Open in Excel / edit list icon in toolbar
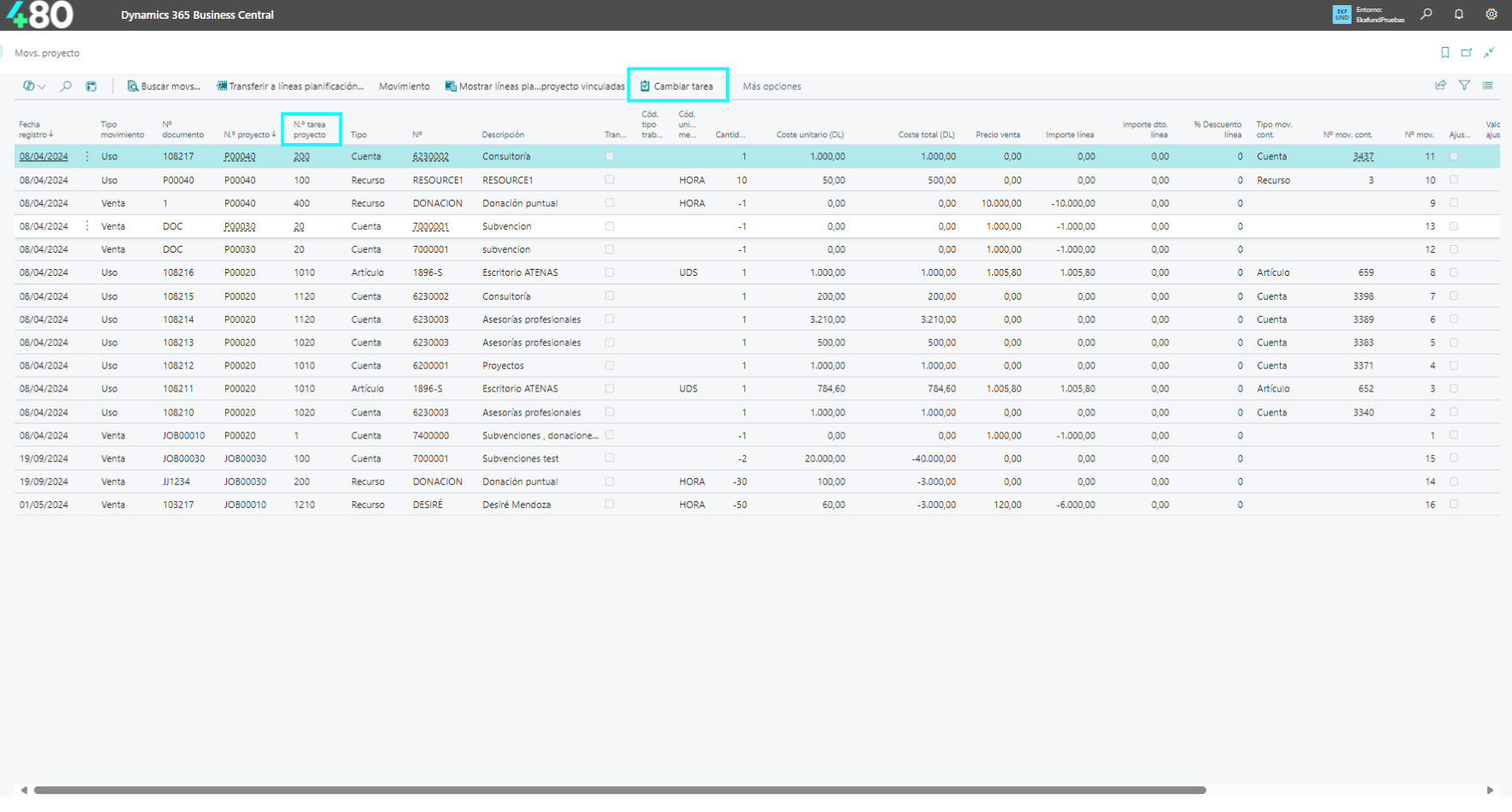The width and height of the screenshot is (1512, 812). (x=92, y=87)
